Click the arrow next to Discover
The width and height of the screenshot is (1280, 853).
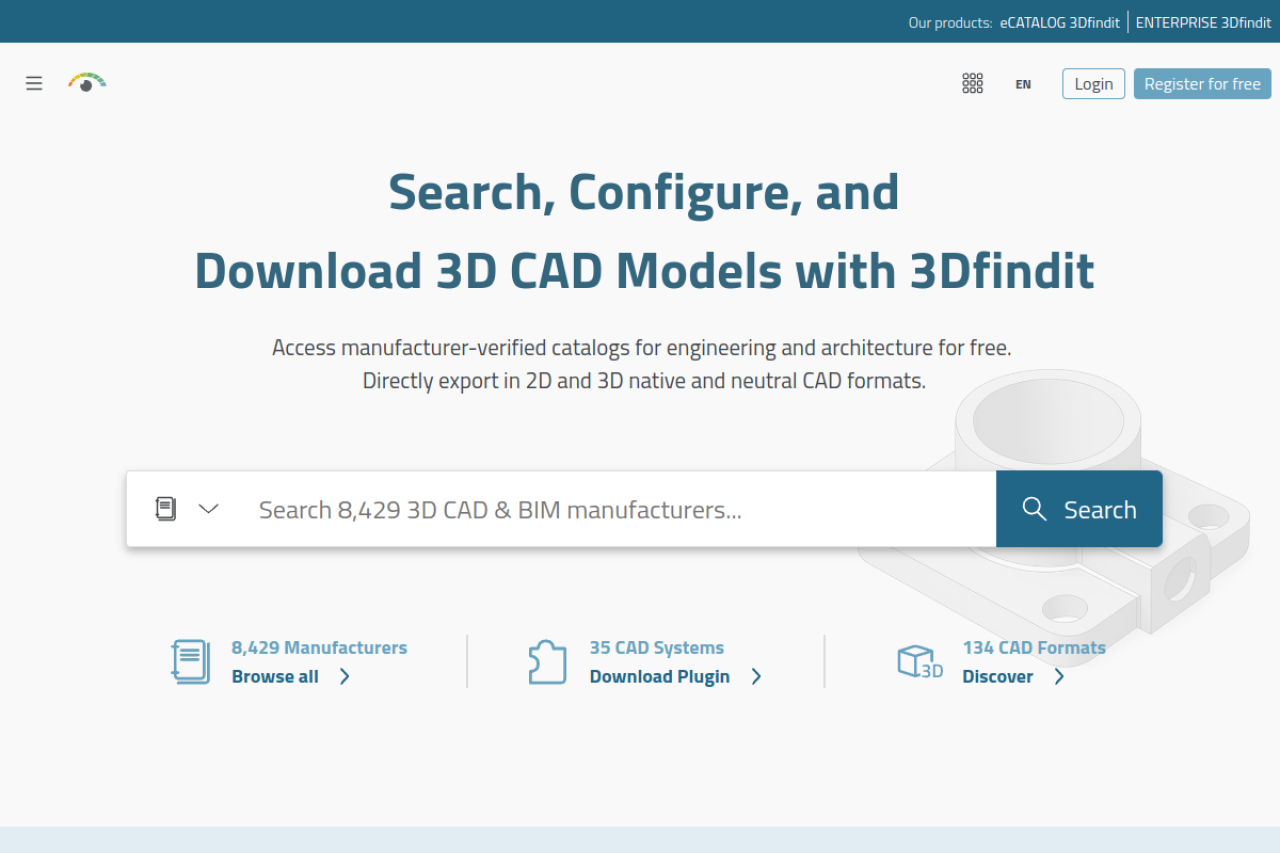click(1059, 677)
